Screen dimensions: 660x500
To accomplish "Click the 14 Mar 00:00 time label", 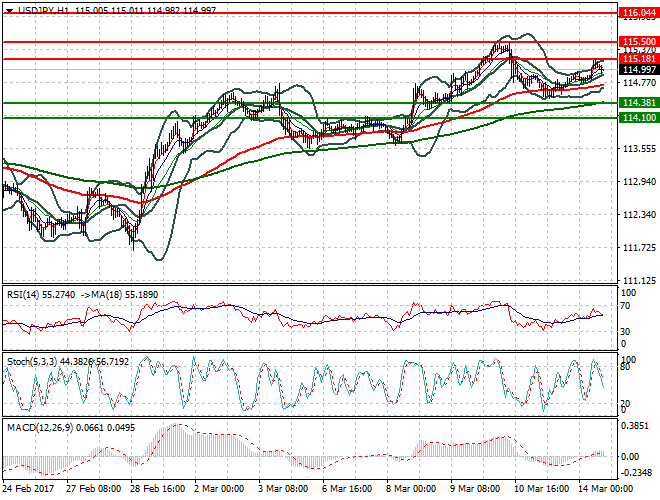I will point(605,489).
